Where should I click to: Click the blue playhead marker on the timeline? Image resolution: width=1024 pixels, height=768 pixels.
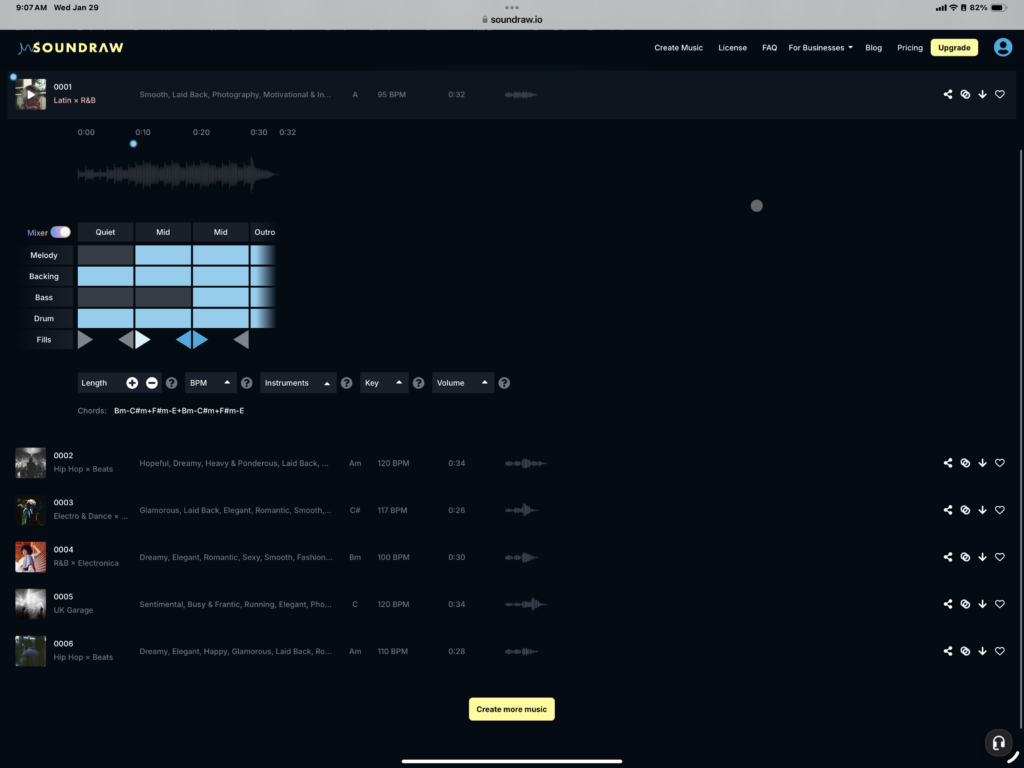click(133, 144)
